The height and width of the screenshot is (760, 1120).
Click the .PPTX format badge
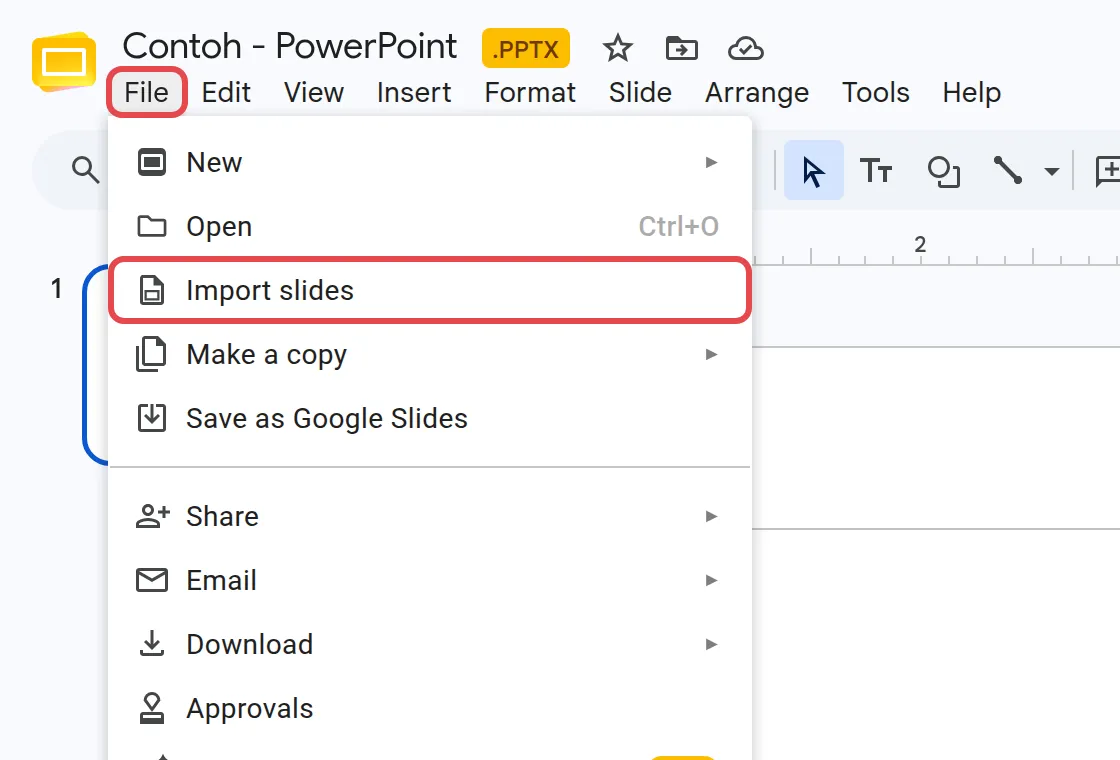(526, 49)
